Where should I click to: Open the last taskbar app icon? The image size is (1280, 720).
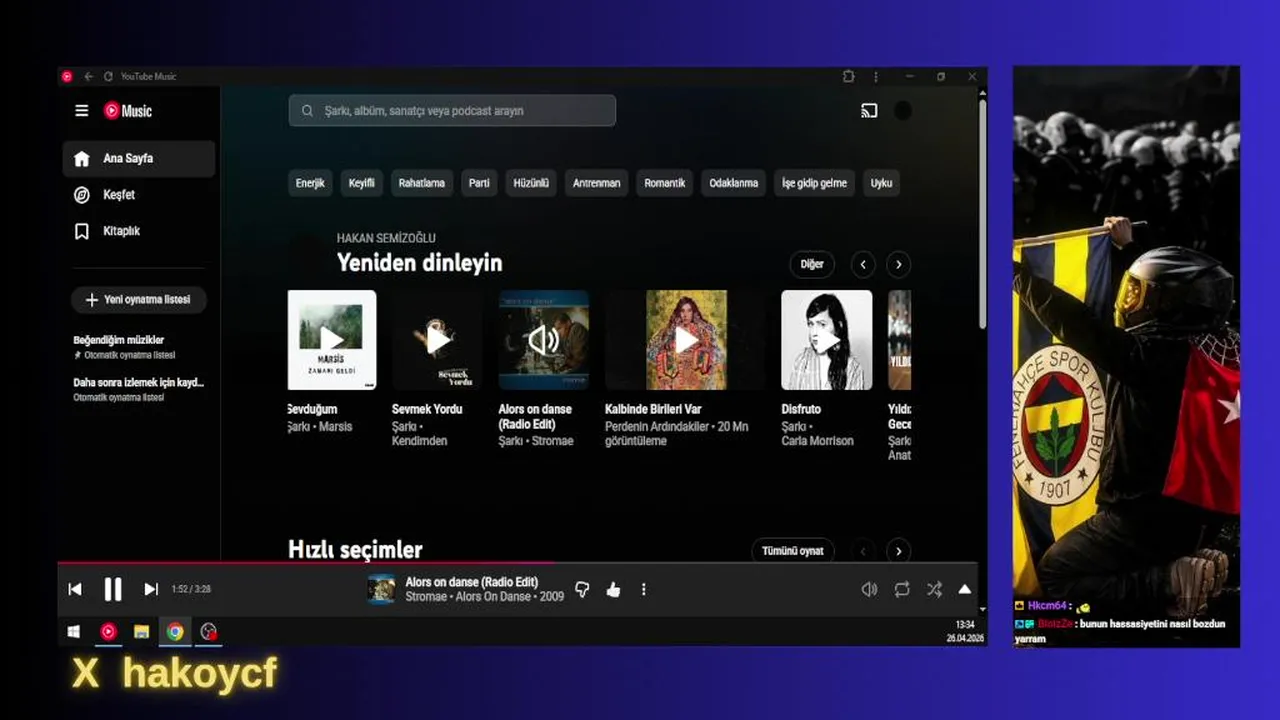click(208, 631)
